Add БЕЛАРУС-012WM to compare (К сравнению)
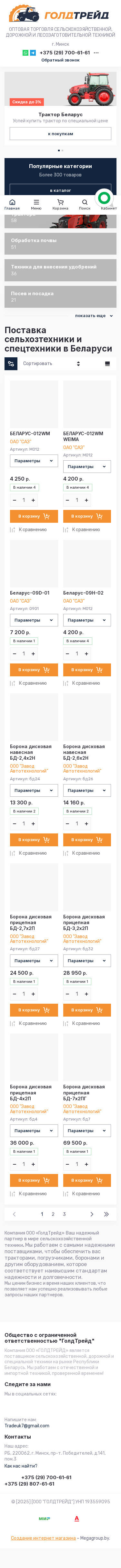Image resolution: width=121 pixels, height=1568 pixels. (x=29, y=530)
